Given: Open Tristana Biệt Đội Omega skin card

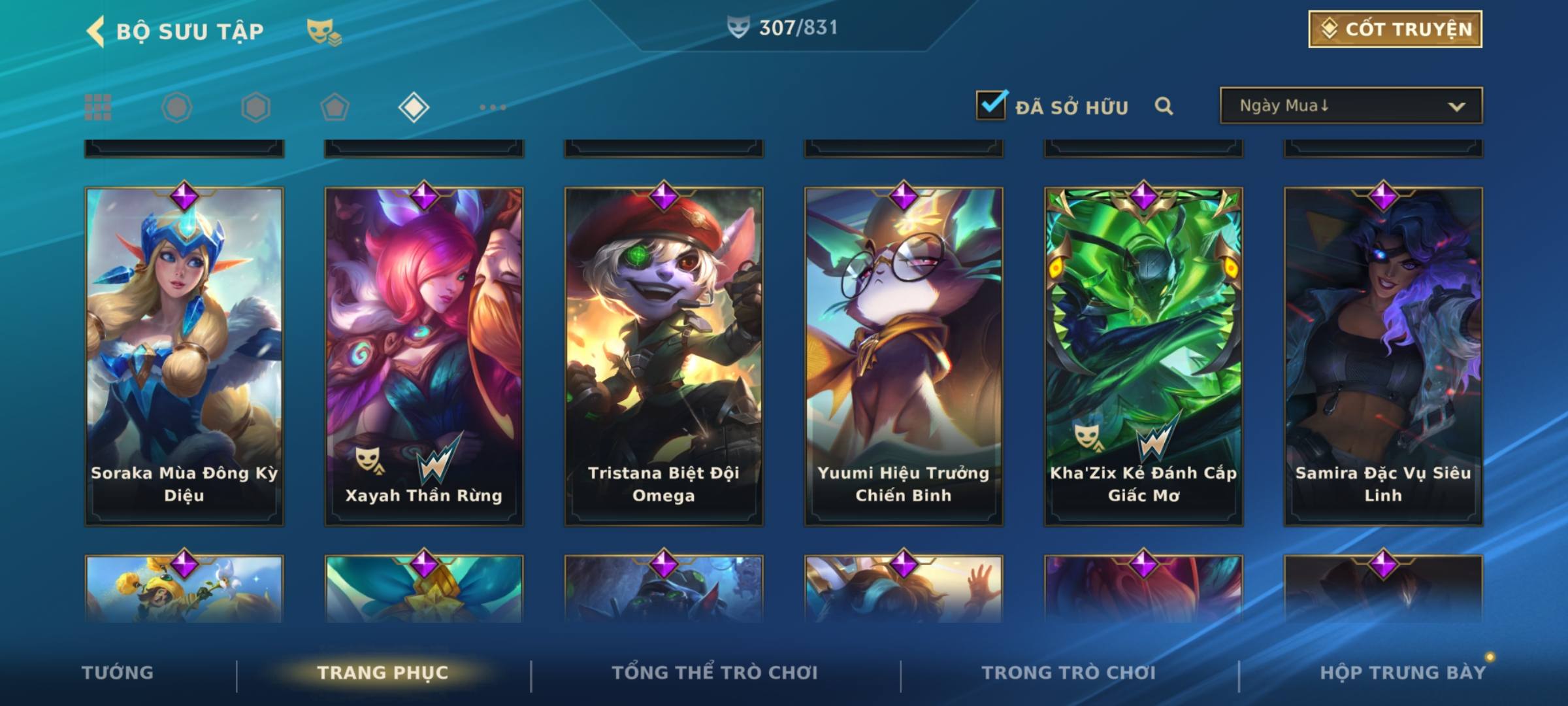Looking at the screenshot, I should (664, 356).
